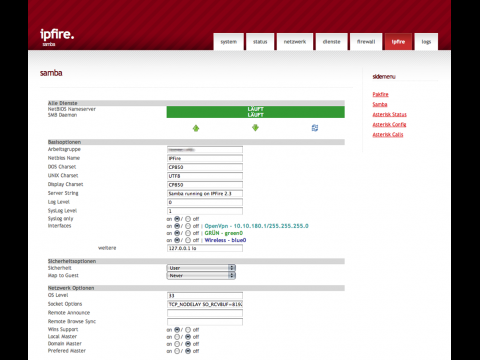
Task: Open the netzwerk tab
Action: (x=295, y=42)
